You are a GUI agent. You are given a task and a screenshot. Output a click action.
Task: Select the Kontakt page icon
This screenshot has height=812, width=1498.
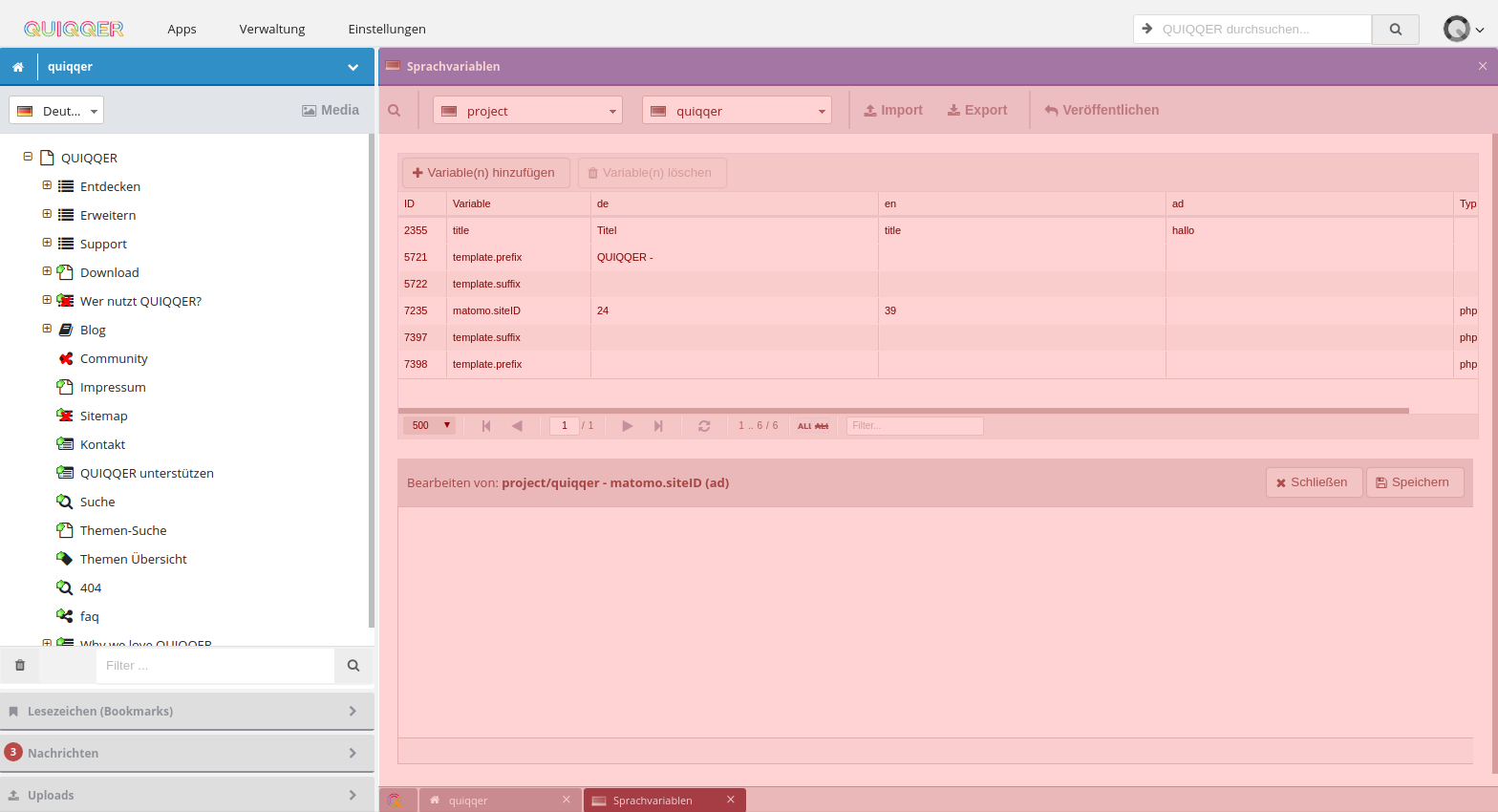tap(65, 444)
